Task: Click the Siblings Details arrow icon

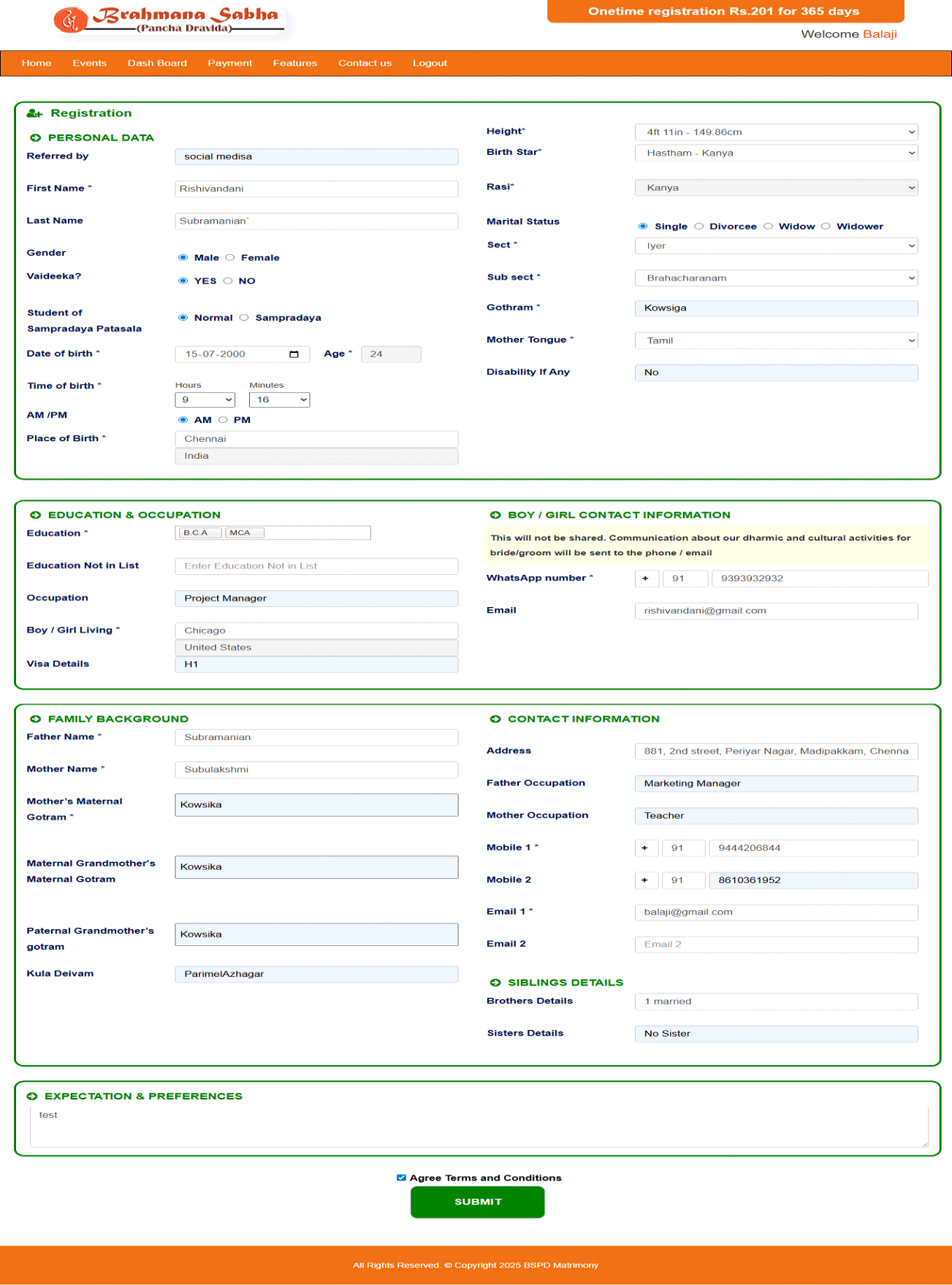Action: point(495,983)
